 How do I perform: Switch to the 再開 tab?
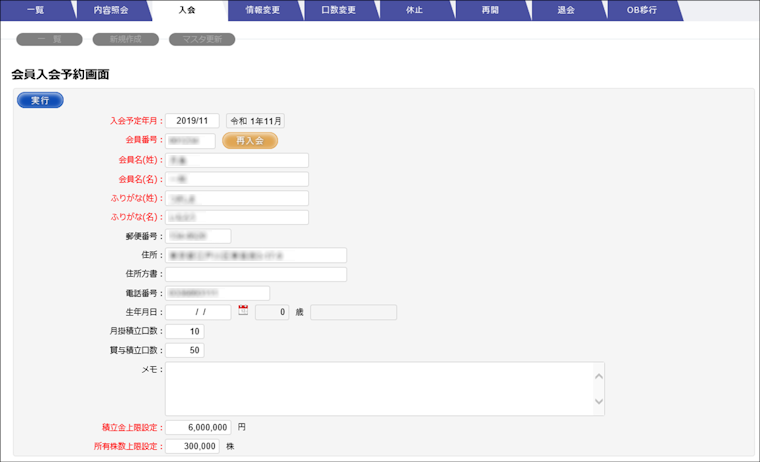tap(490, 10)
